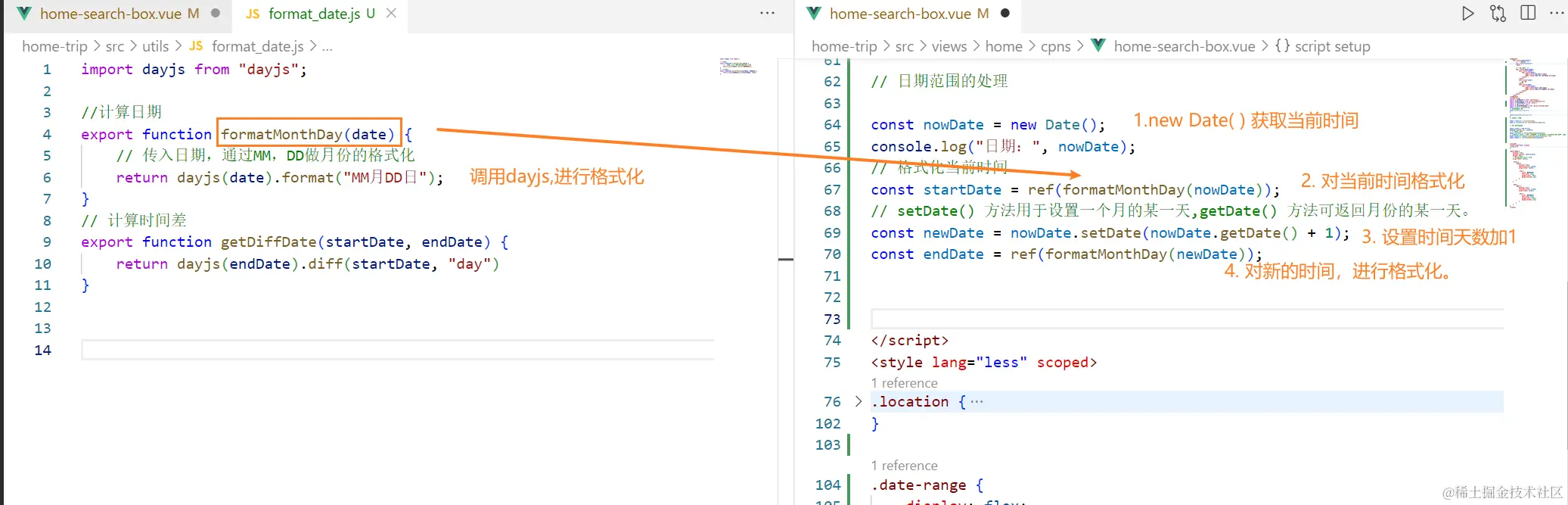Open script setup breadcrumb segment
The image size is (1568, 505).
(x=1332, y=46)
